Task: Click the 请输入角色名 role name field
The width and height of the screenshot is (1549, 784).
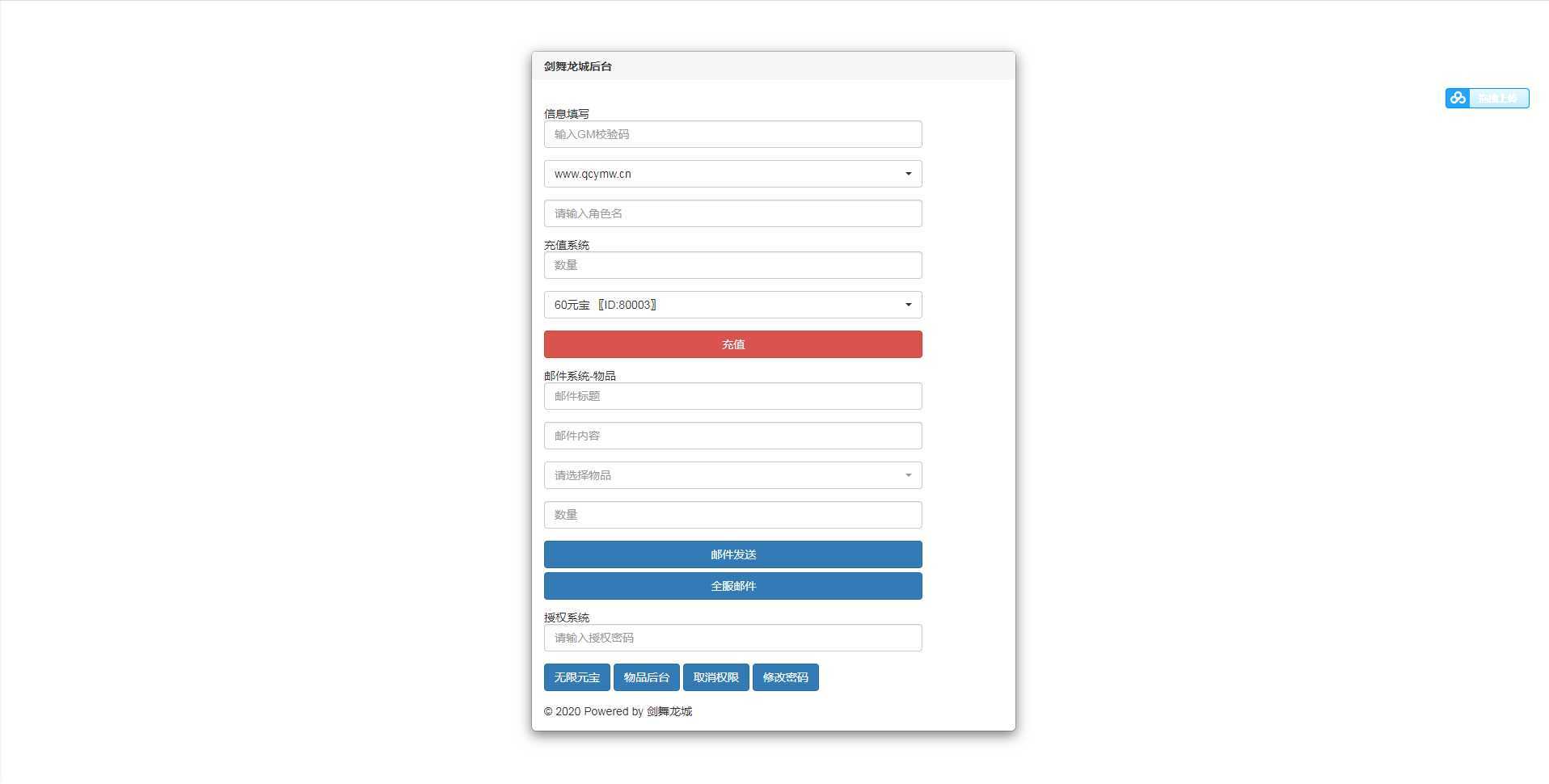Action: point(732,213)
